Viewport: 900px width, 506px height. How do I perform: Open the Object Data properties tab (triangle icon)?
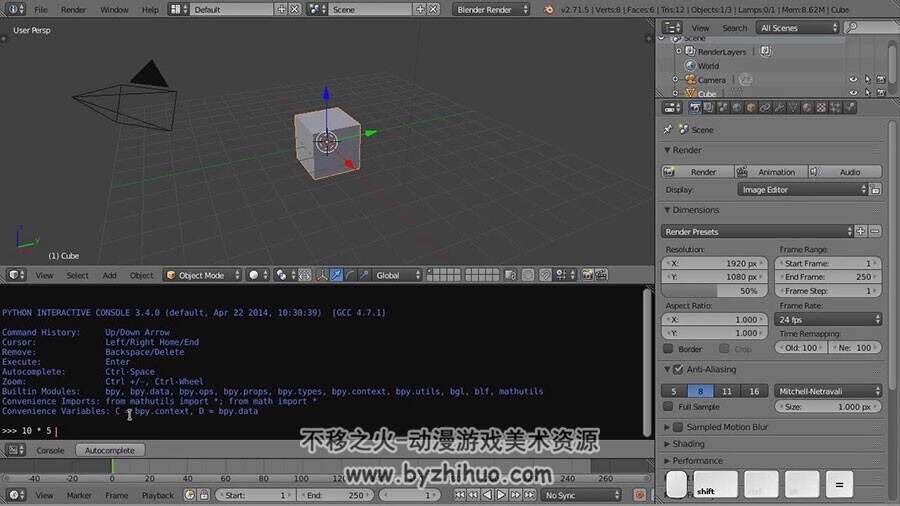coord(793,107)
